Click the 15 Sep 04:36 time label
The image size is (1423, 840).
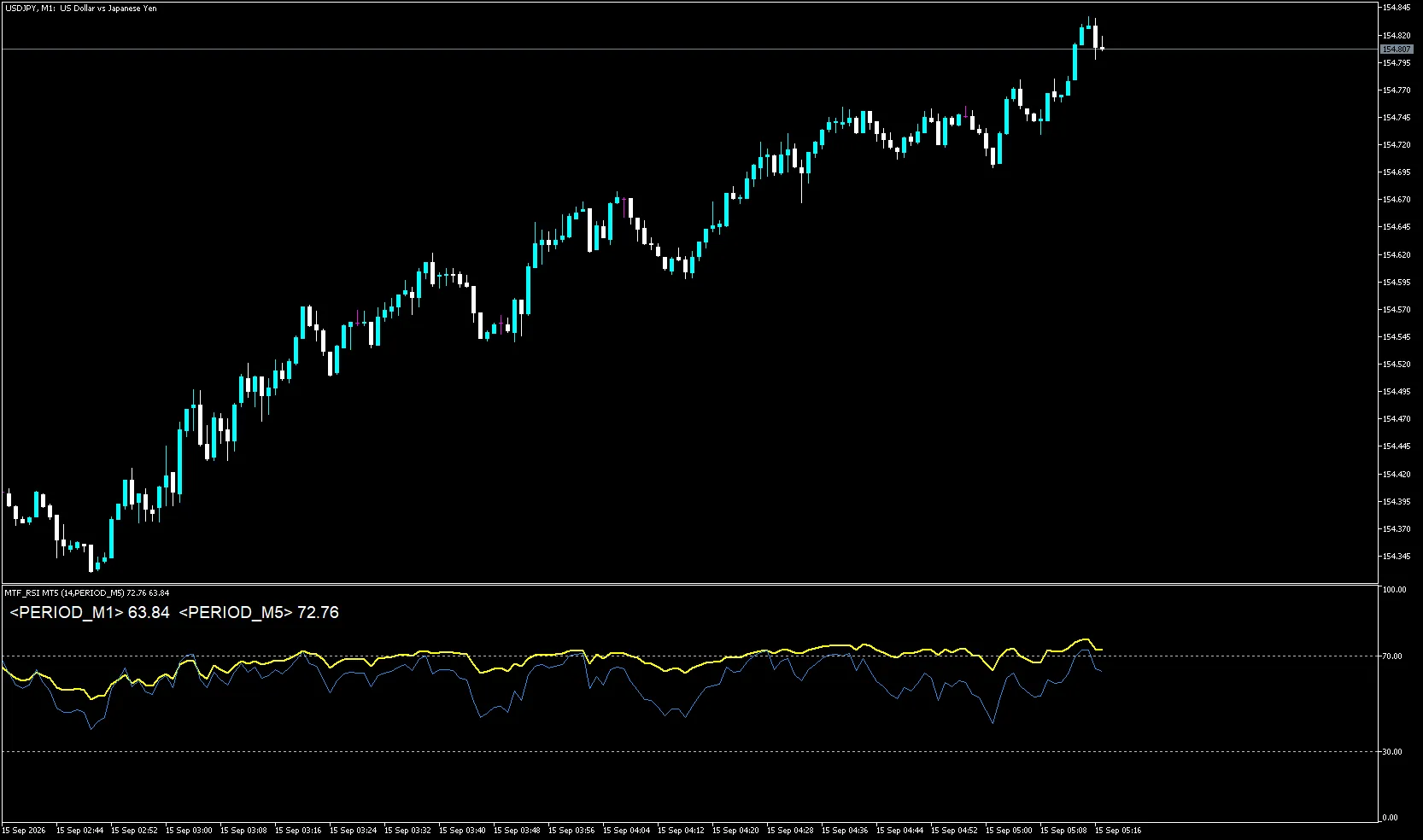(x=845, y=831)
